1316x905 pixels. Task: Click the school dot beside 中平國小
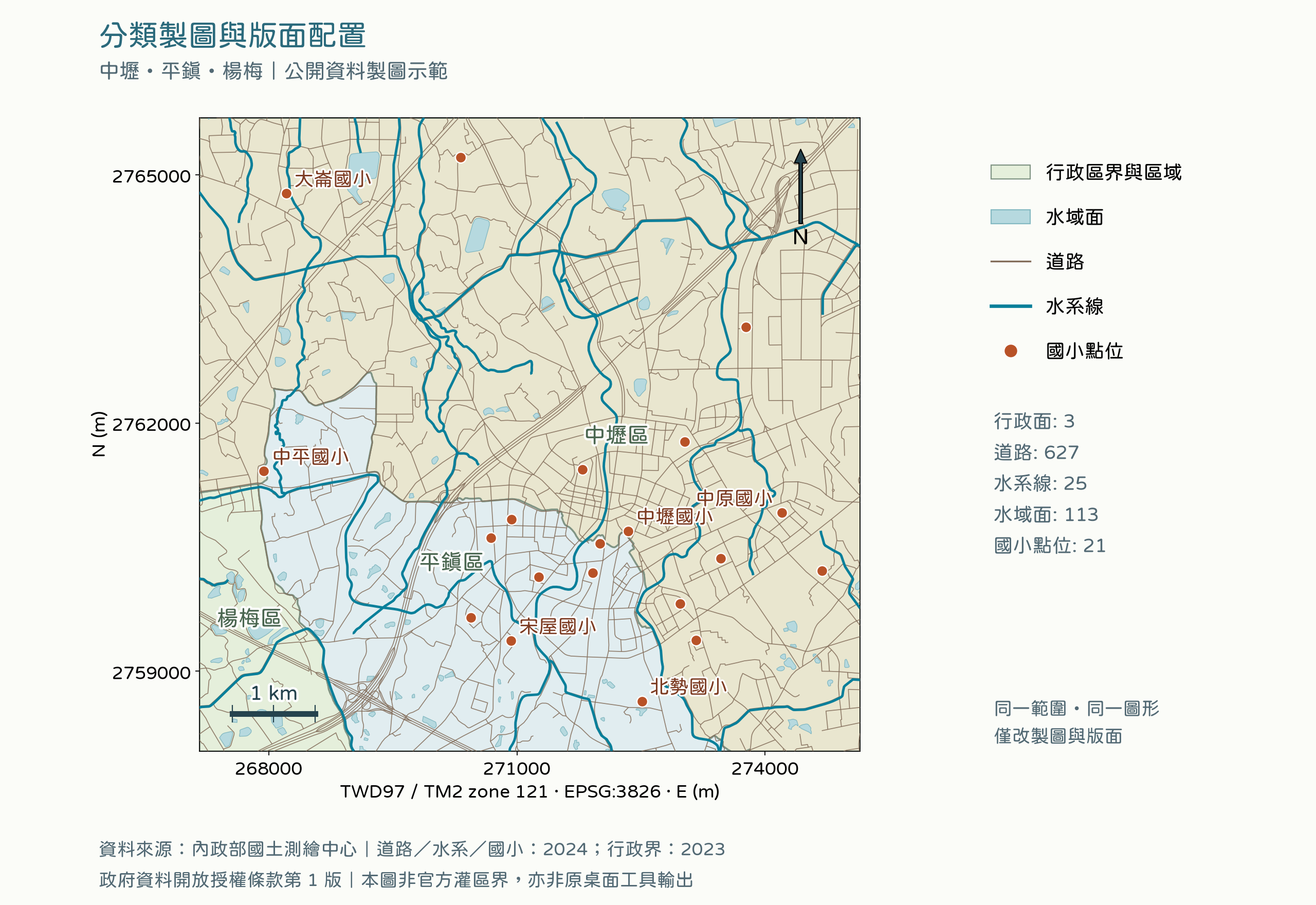[264, 471]
